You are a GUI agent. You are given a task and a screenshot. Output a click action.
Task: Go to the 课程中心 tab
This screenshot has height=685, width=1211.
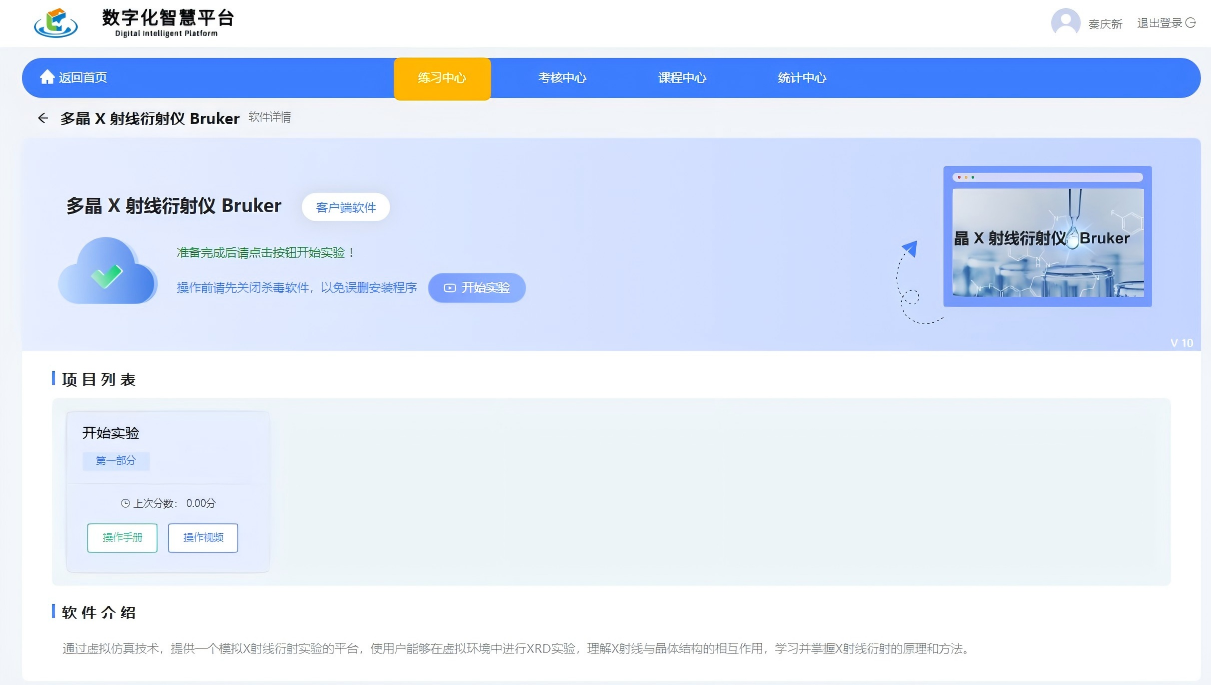click(x=682, y=78)
